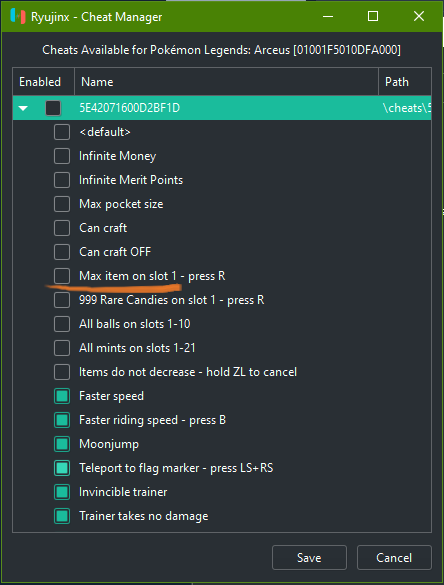This screenshot has width=444, height=585.
Task: Select the Can craft OFF row text
Action: (115, 252)
